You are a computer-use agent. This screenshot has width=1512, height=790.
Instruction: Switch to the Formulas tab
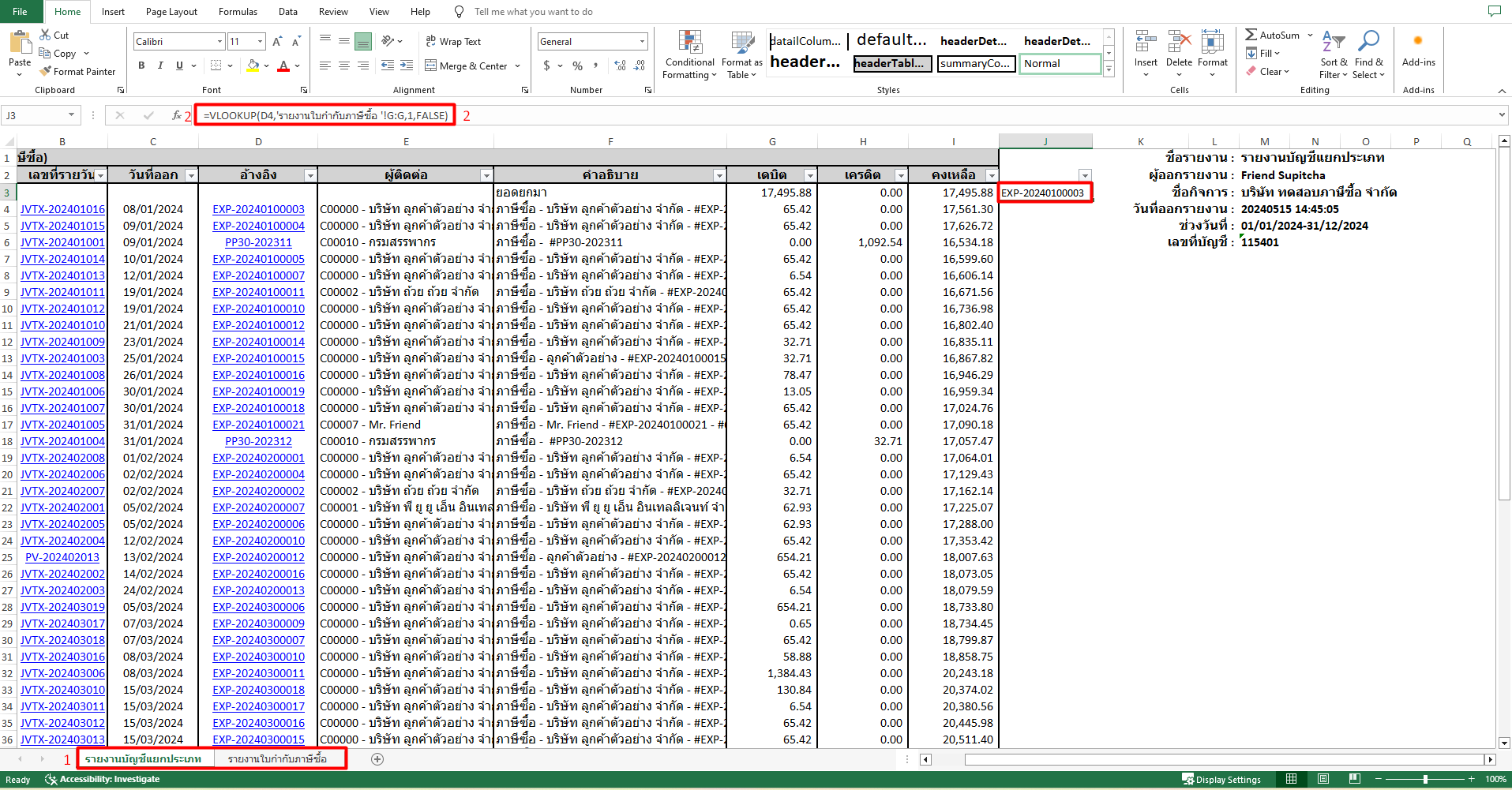[x=238, y=12]
